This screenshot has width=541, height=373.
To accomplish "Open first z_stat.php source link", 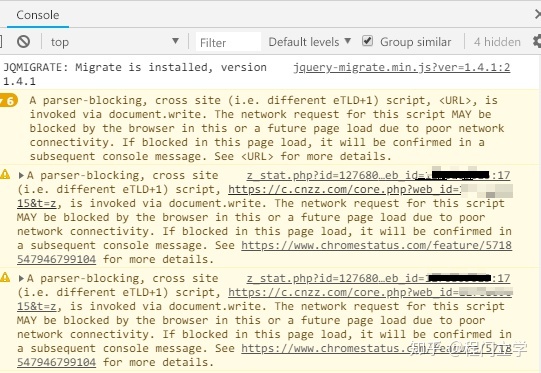I will [x=378, y=175].
